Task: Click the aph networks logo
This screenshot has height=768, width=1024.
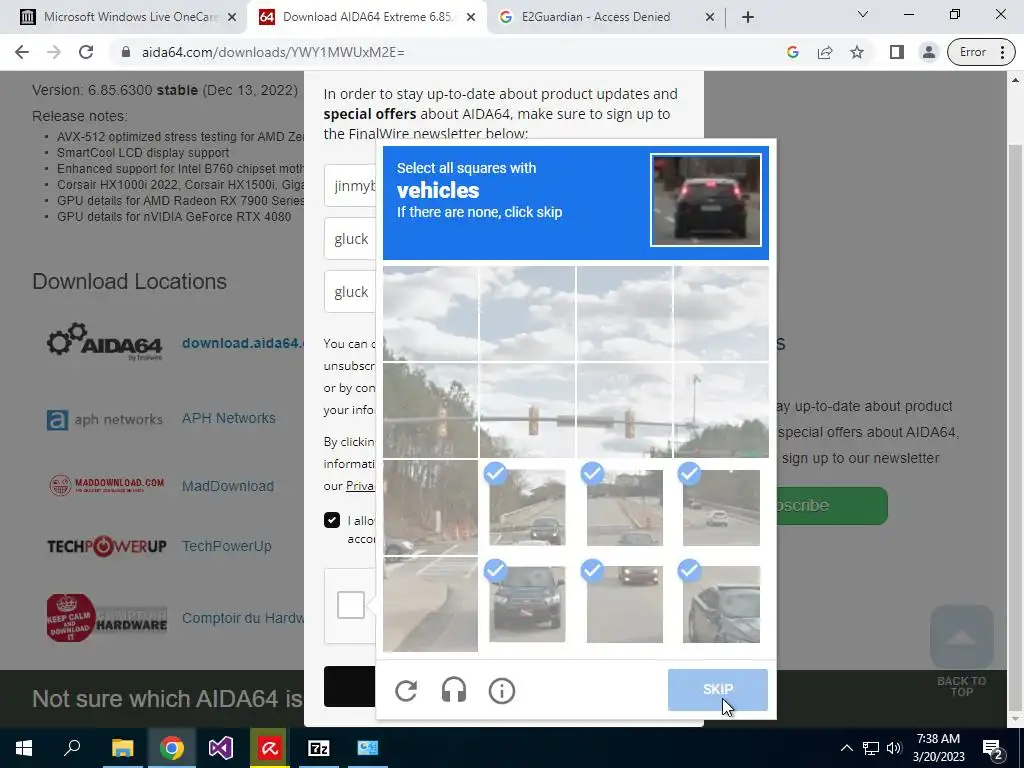Action: (x=104, y=419)
